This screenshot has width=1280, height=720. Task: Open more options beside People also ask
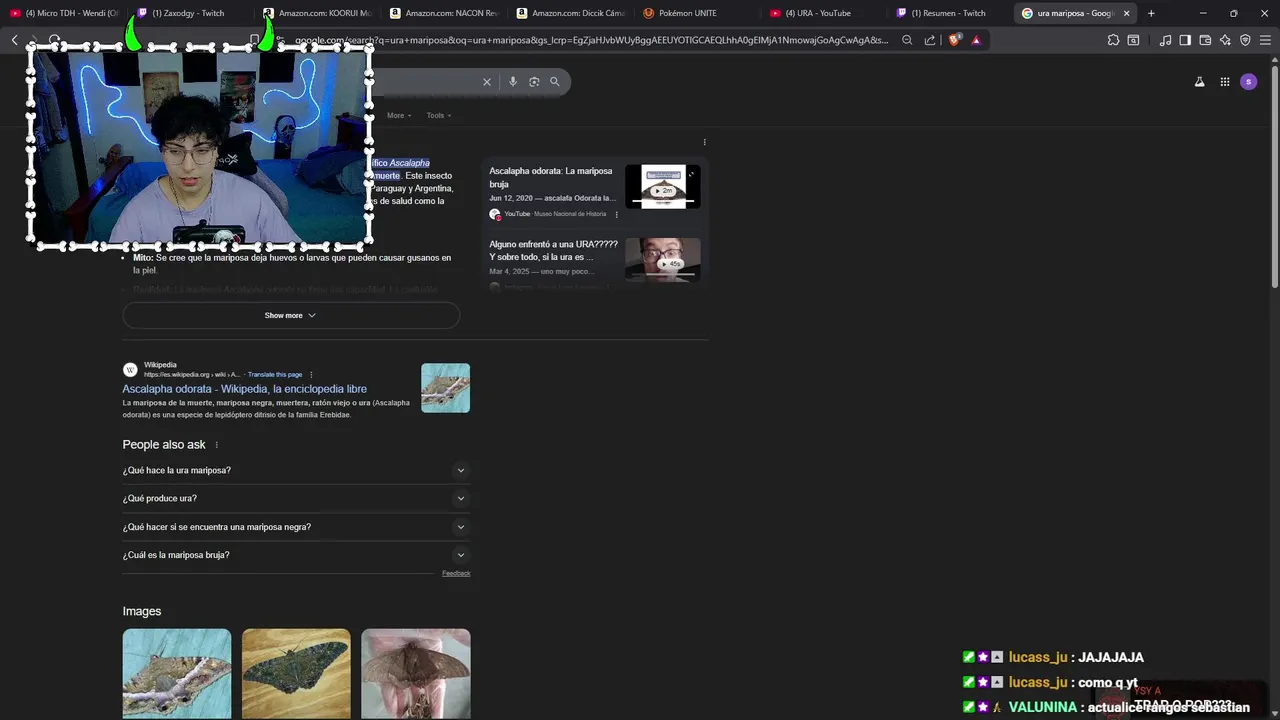[x=216, y=445]
